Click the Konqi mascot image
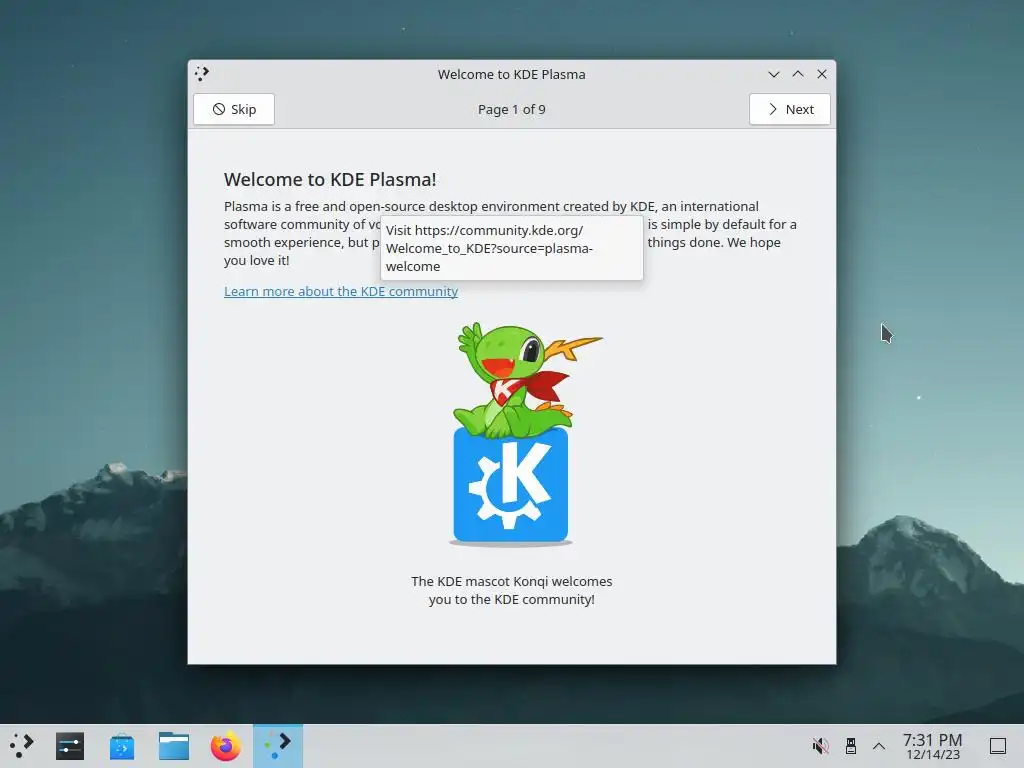The height and width of the screenshot is (768, 1024). click(511, 433)
